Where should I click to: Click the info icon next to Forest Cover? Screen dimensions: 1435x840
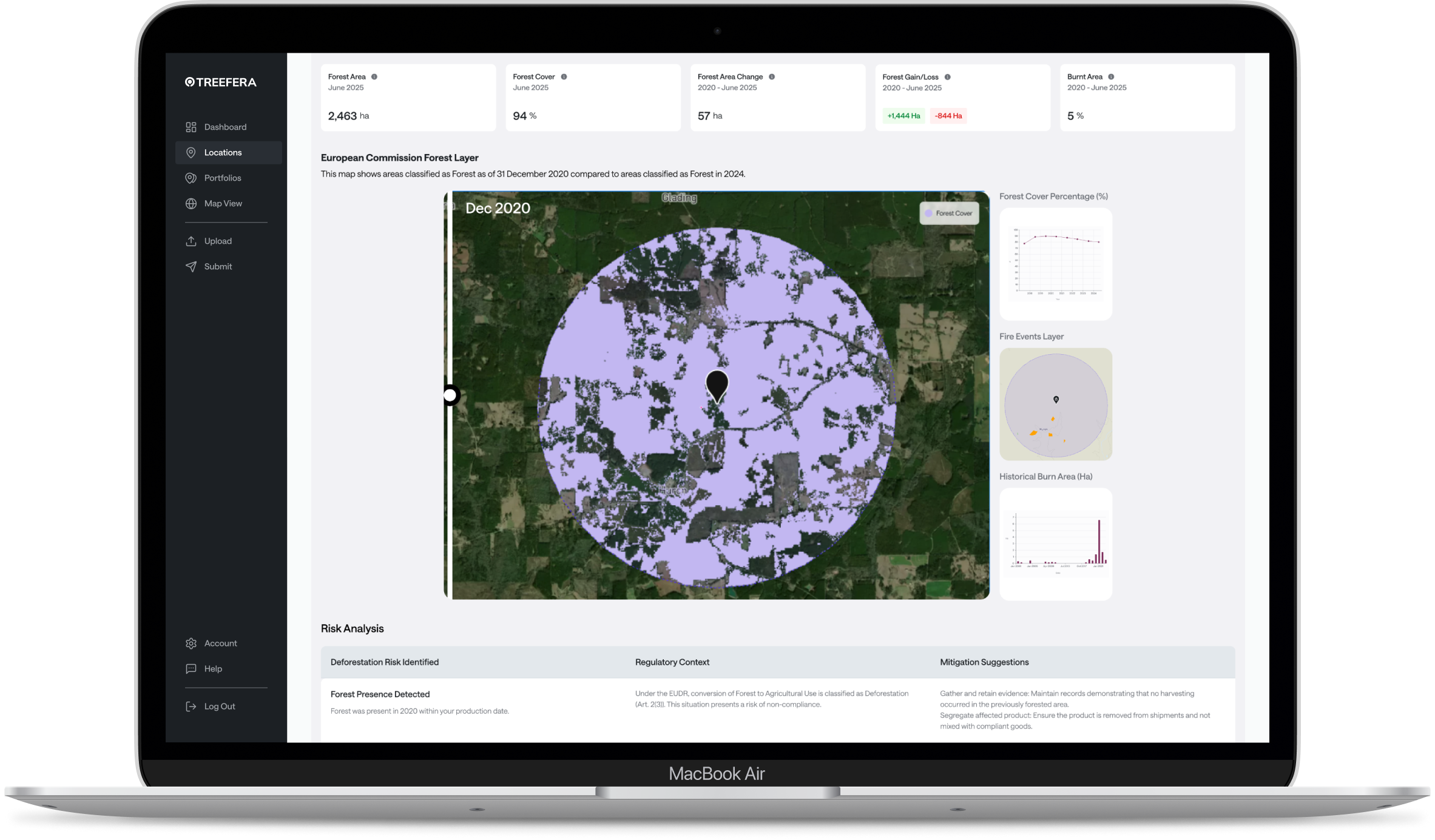tap(564, 77)
